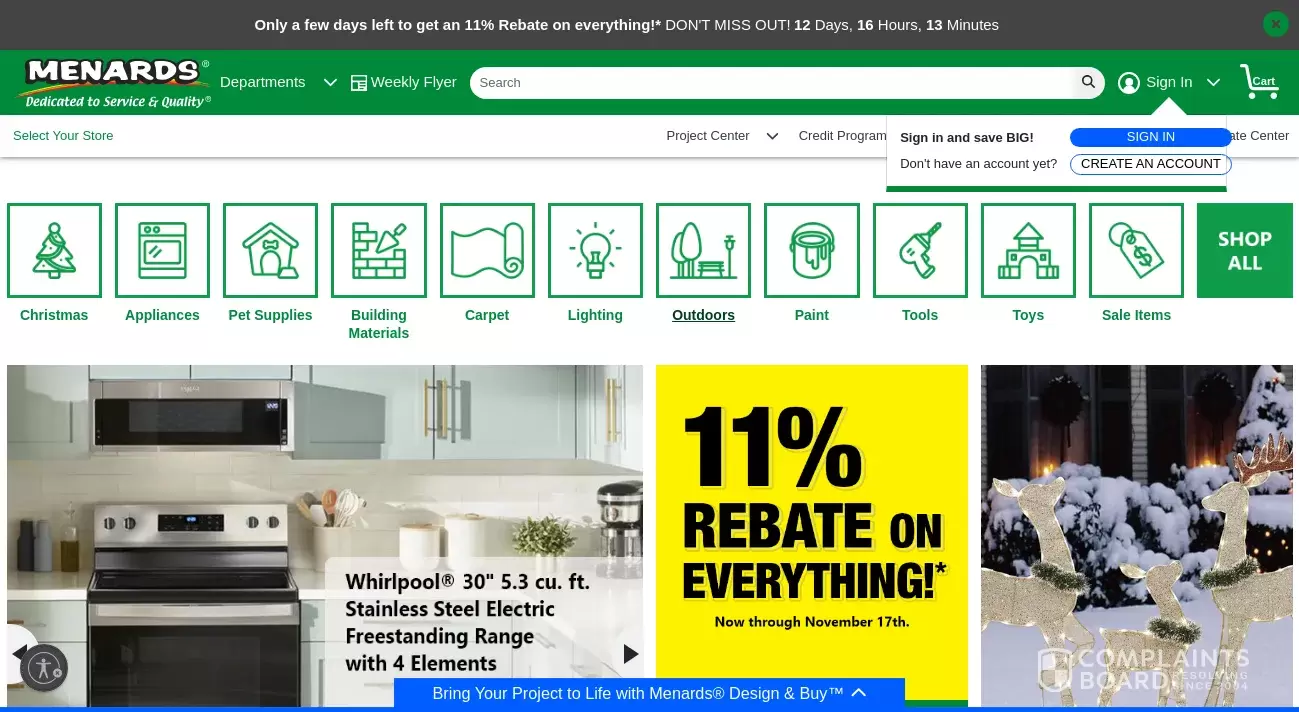This screenshot has height=712, width=1299.
Task: Choose the Building Materials brick icon
Action: click(379, 250)
